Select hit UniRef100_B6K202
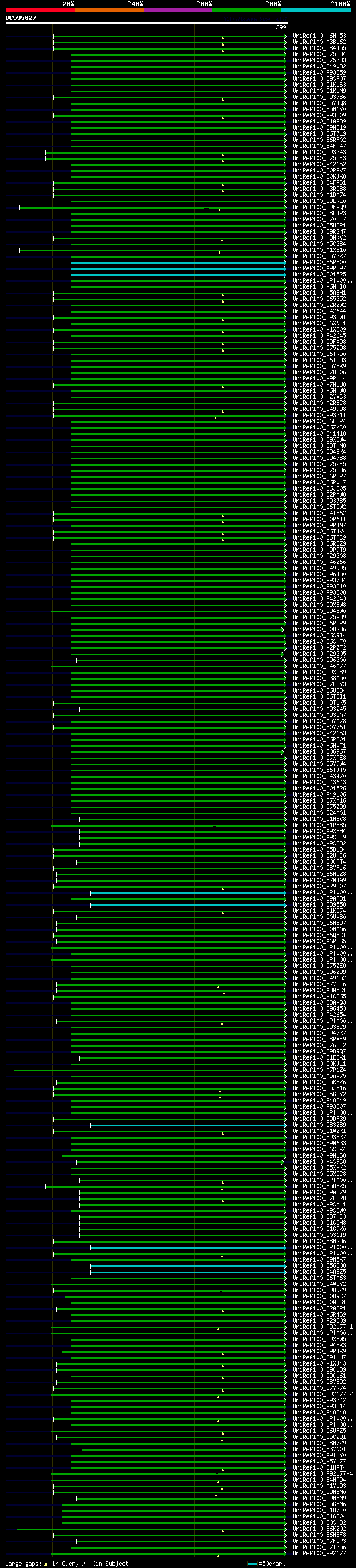The width and height of the screenshot is (356, 1568). 319,1529
